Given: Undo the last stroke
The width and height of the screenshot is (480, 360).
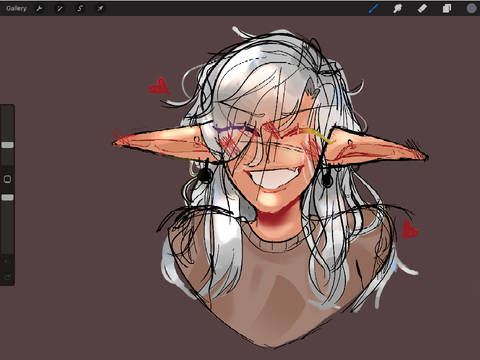Looking at the screenshot, I should [7, 262].
